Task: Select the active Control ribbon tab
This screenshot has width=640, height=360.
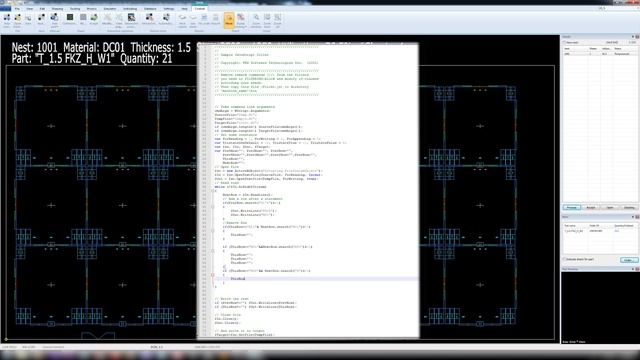Action: [x=200, y=9]
